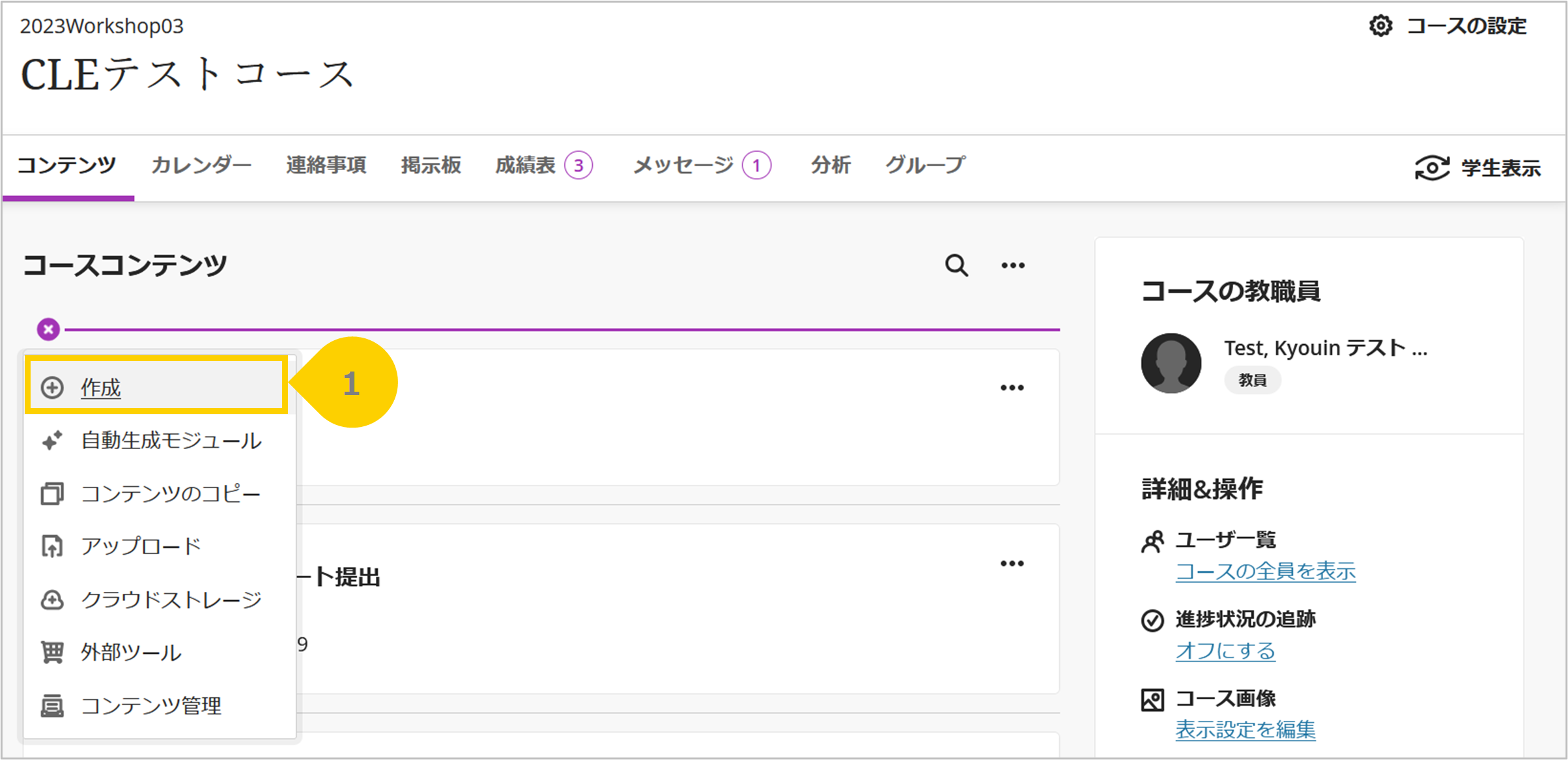1568x760 pixels.
Task: Click the upload file icon
Action: (x=52, y=546)
